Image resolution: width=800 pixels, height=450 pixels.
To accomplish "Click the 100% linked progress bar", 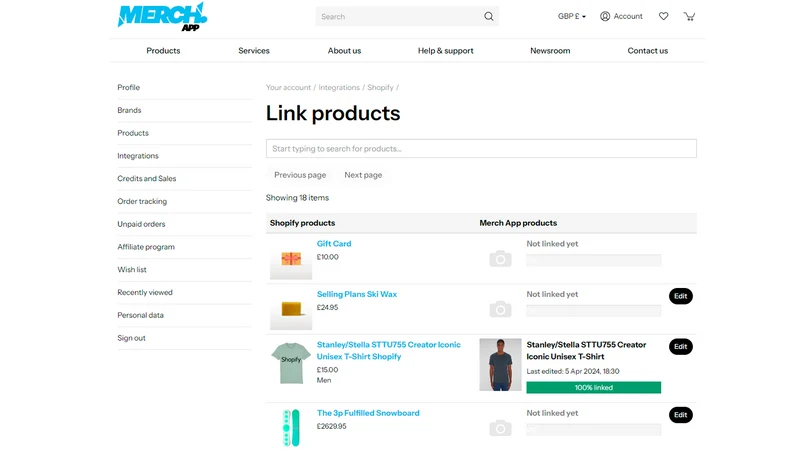I will click(593, 388).
